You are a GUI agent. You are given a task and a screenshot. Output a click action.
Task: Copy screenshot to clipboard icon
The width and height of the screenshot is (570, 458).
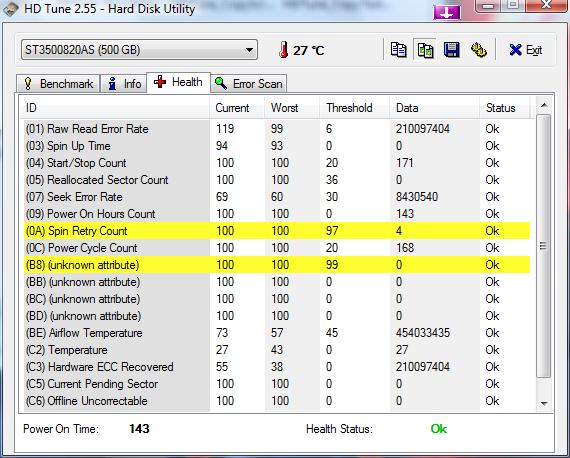425,50
